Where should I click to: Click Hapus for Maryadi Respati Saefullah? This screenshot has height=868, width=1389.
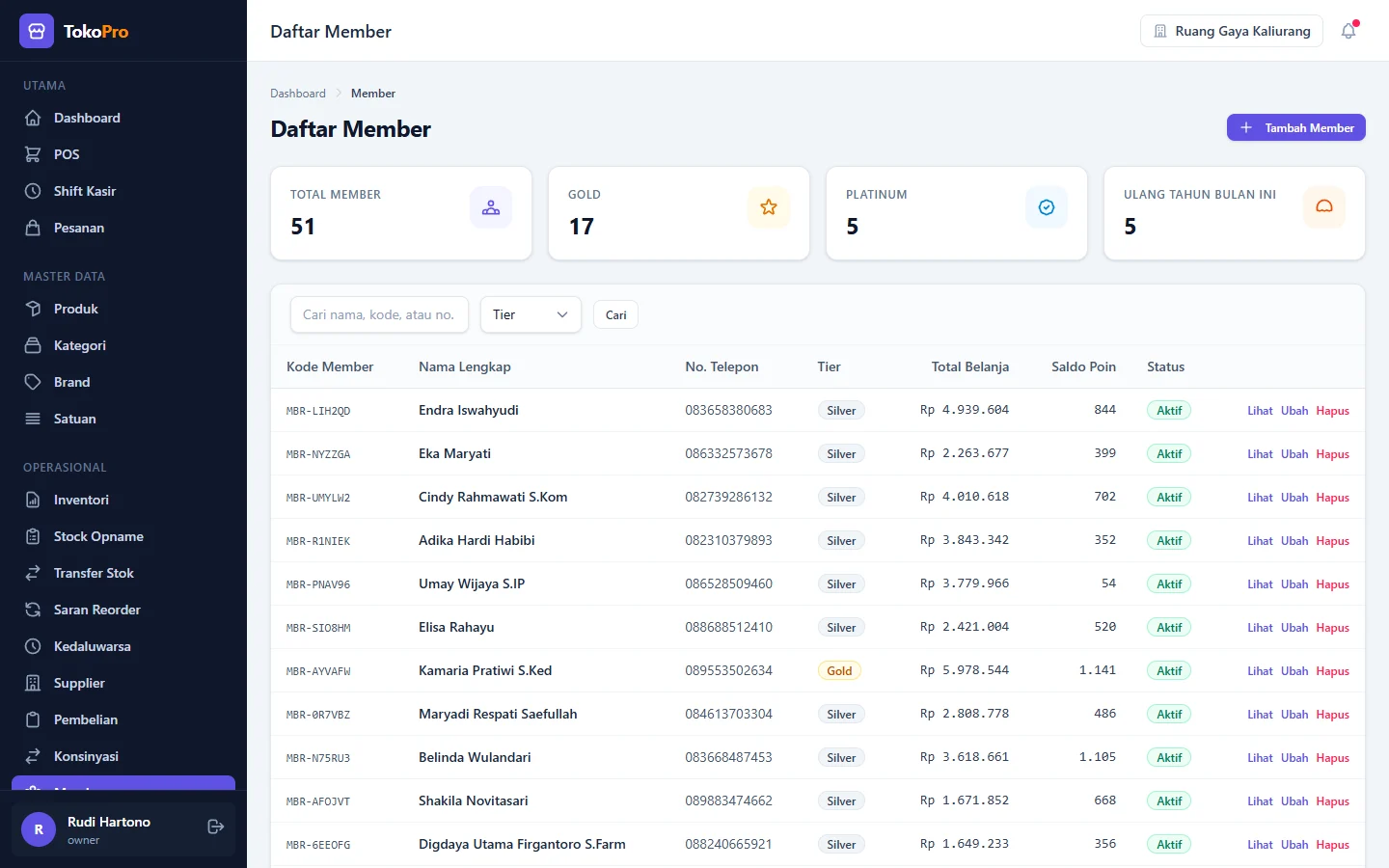click(x=1332, y=715)
